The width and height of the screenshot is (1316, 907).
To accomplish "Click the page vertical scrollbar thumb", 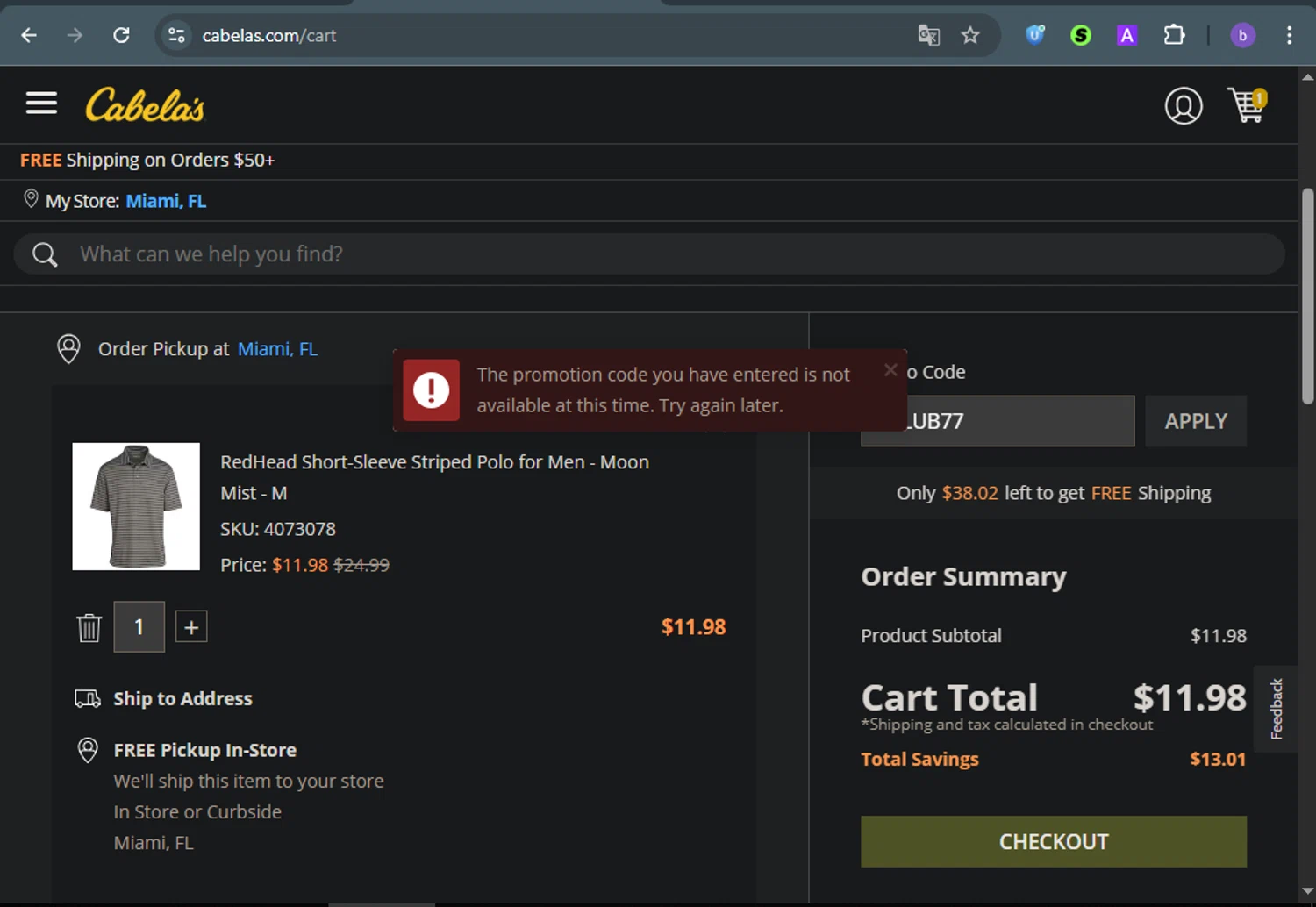I will (1308, 296).
